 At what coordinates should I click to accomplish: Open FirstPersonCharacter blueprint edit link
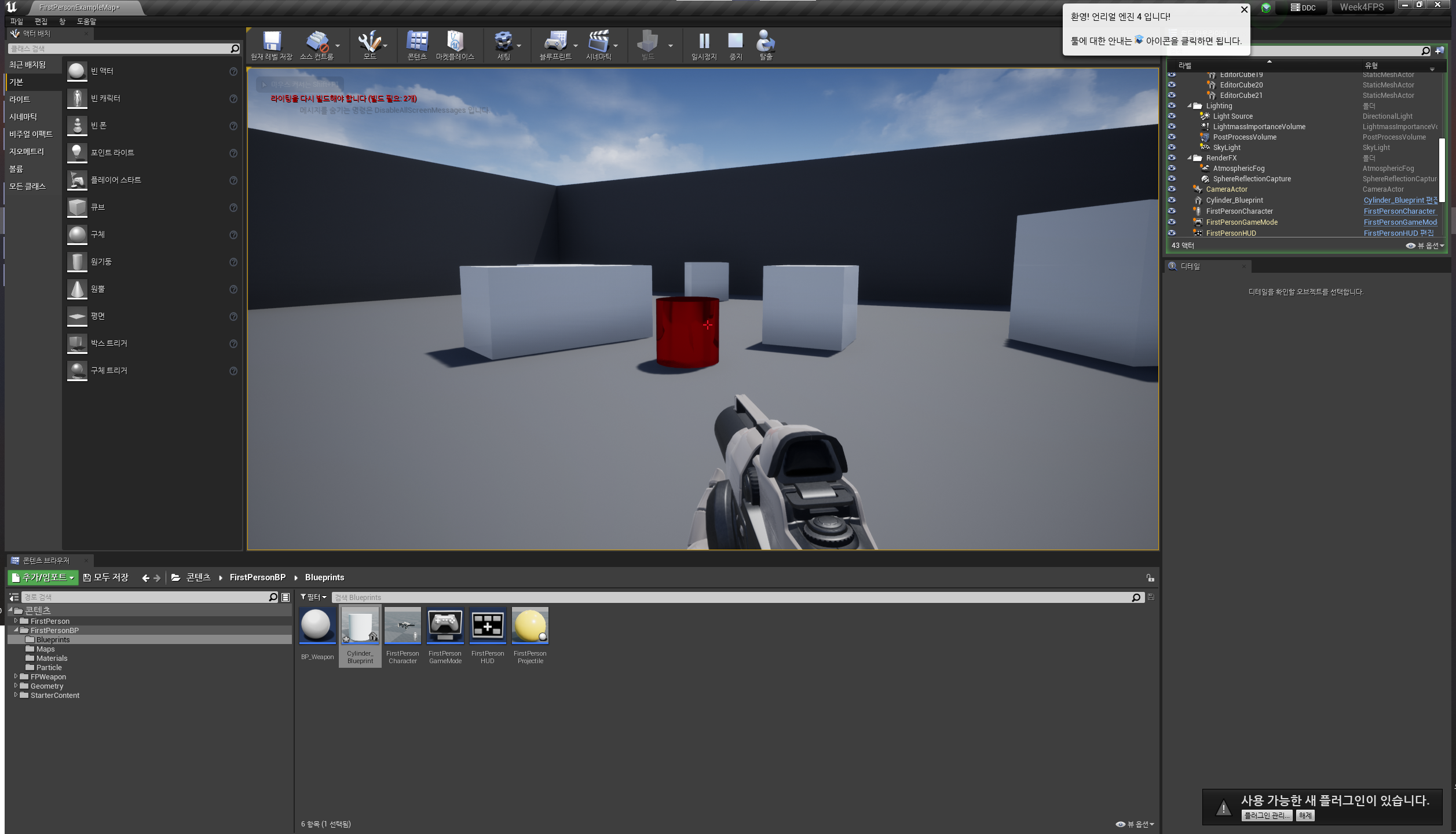1399,211
